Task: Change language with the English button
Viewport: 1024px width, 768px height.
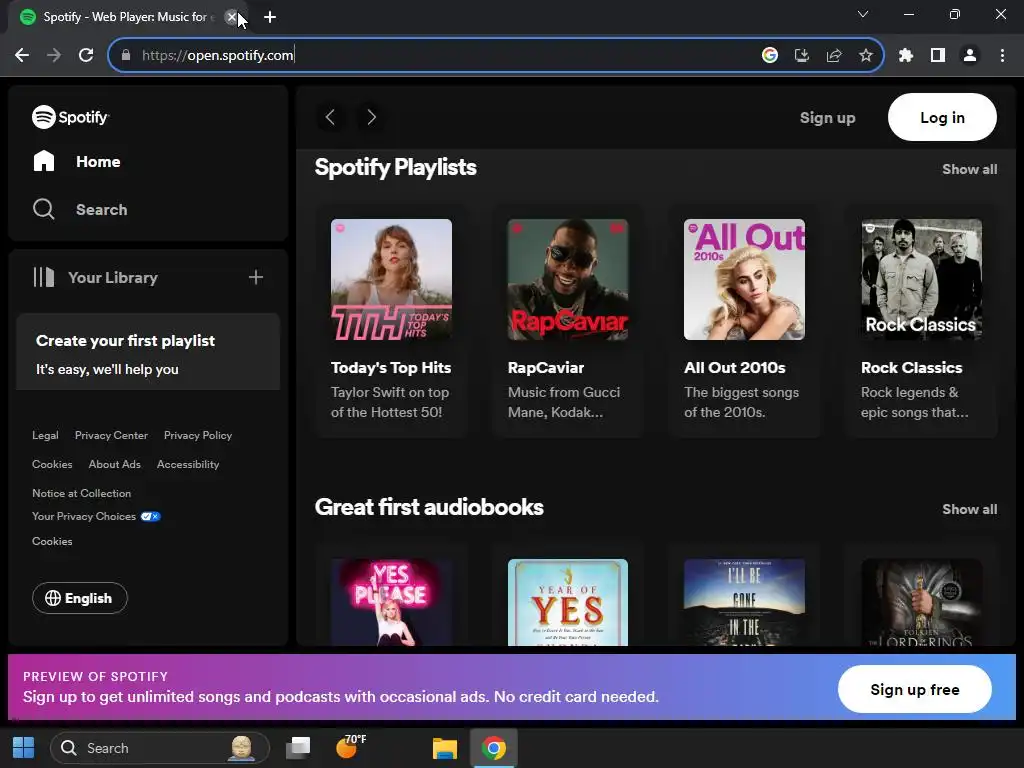Action: tap(80, 598)
